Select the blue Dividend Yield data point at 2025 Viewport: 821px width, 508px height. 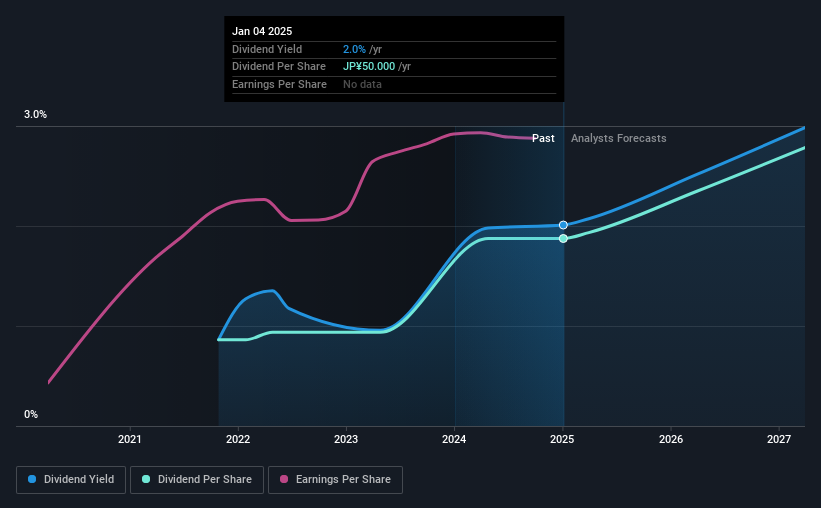click(563, 225)
